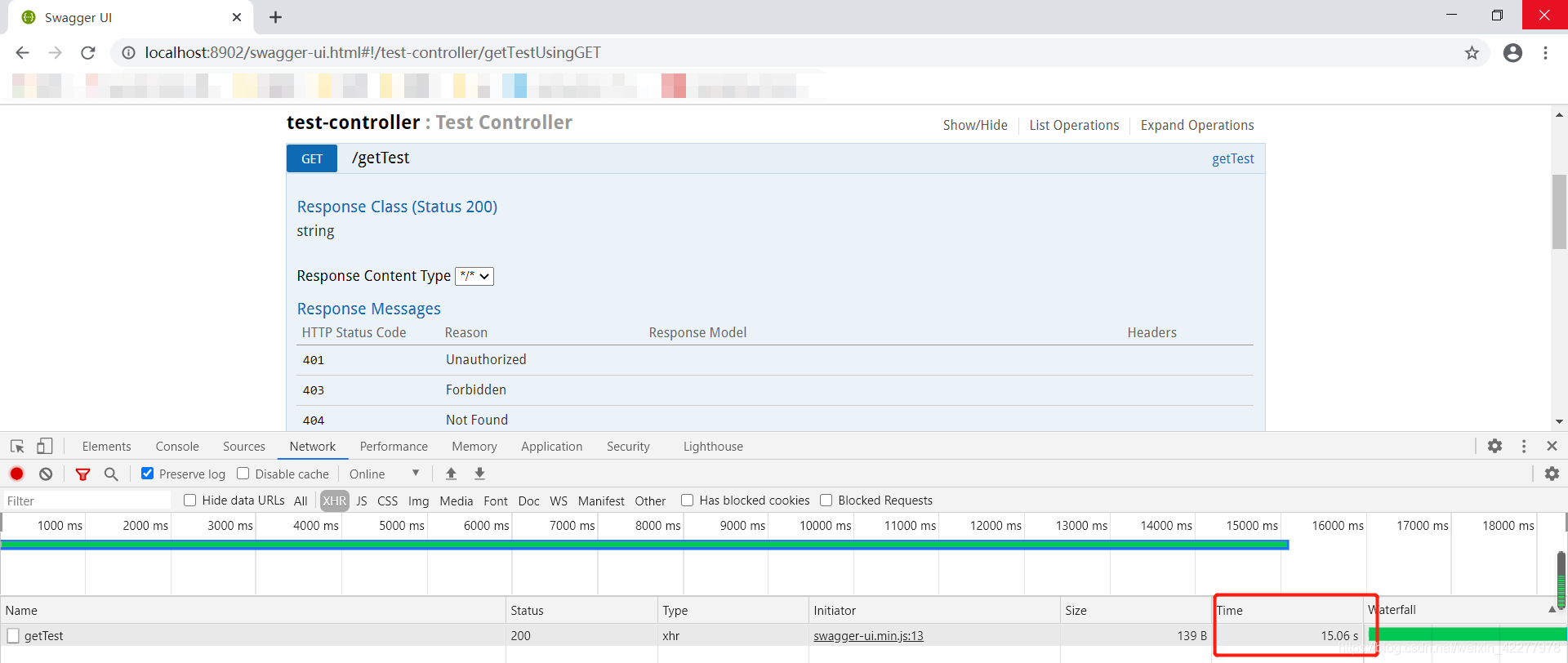
Task: Click the Expand Operations link
Action: point(1197,125)
